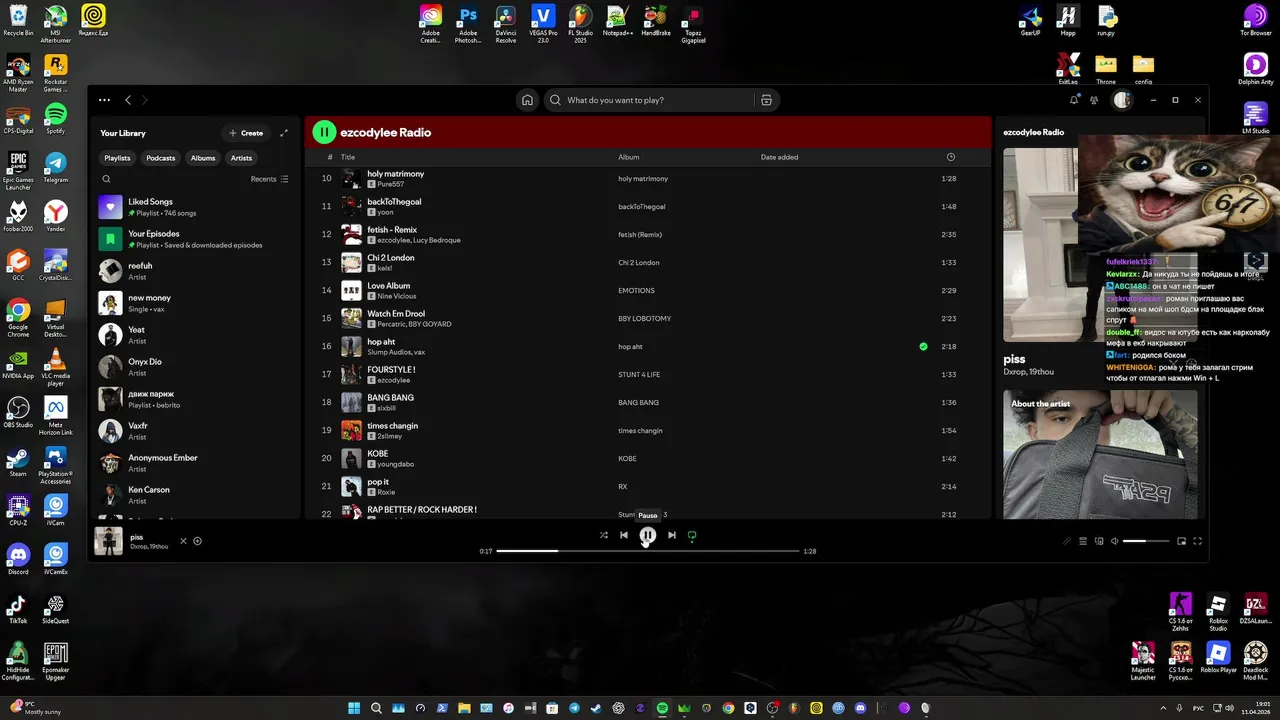Image resolution: width=1280 pixels, height=720 pixels.
Task: Open Discord in the taskbar
Action: coord(860,708)
